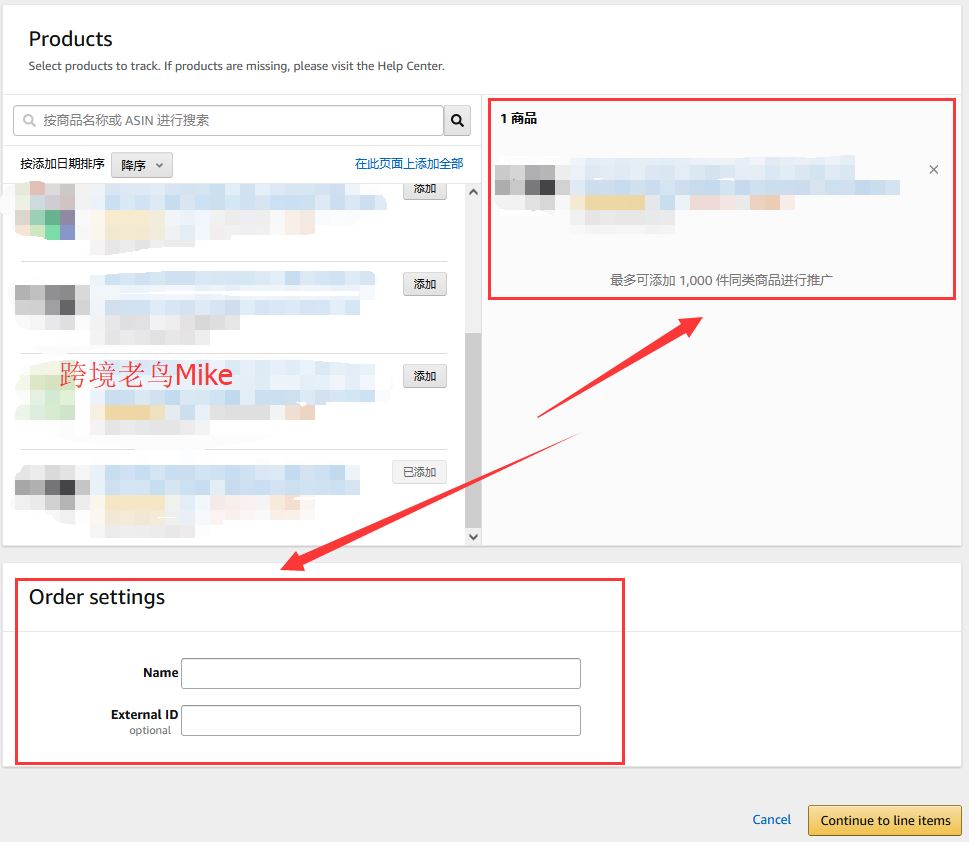Click the Order settings heading
This screenshot has width=969, height=842.
tap(97, 597)
